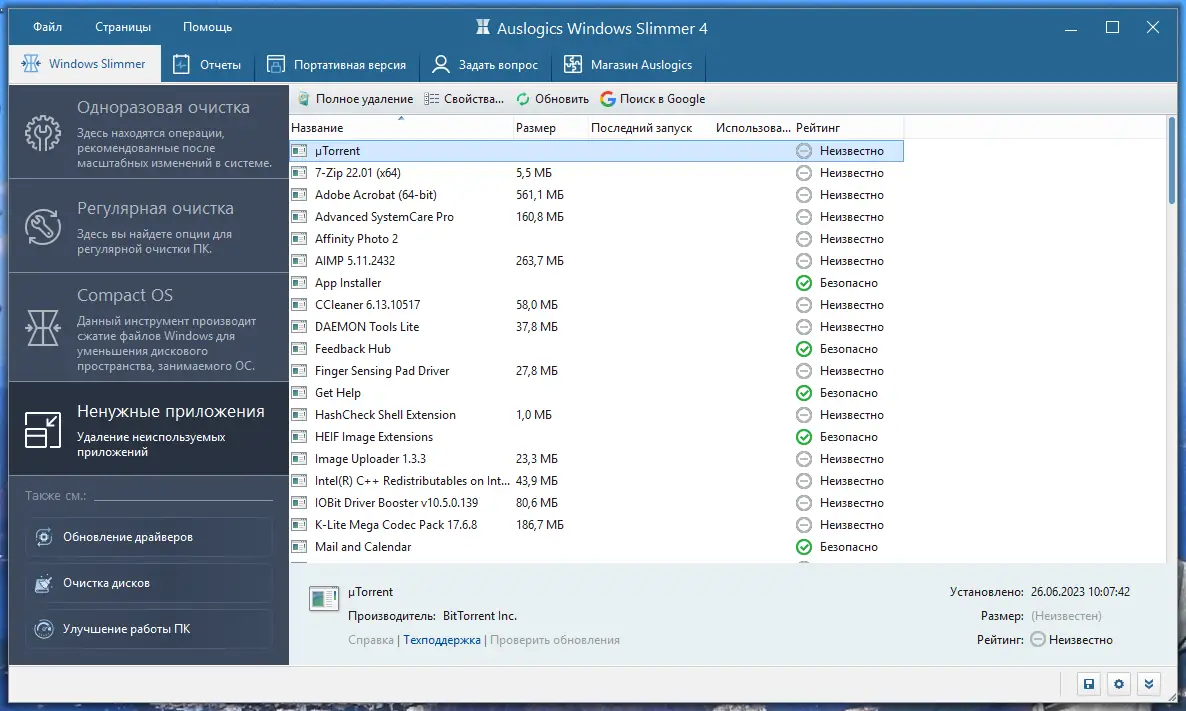Screen dimensions: 1186x711
Task: Open the Файл menu
Action: pyautogui.click(x=47, y=27)
